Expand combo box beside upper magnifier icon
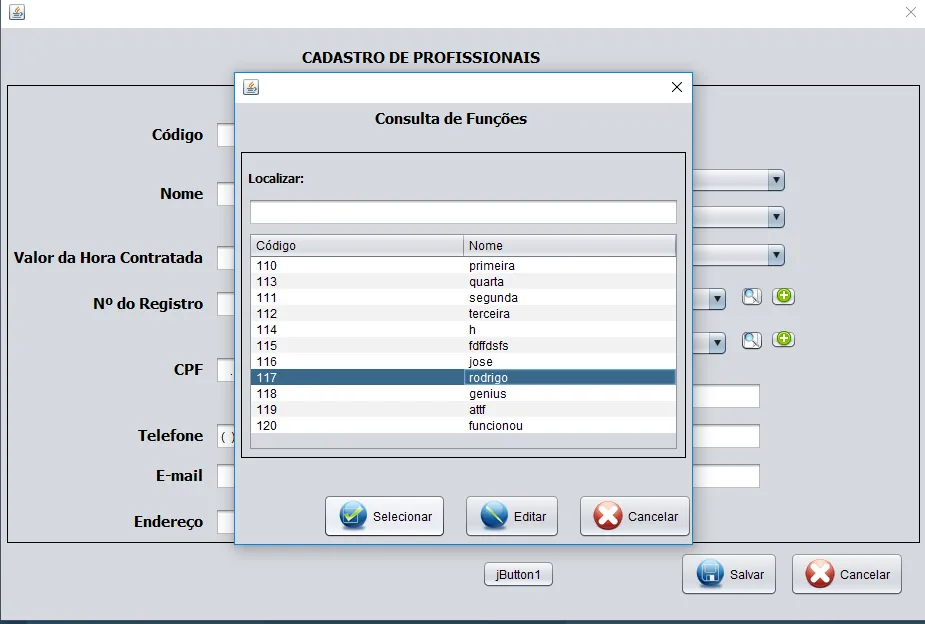Screen dimensions: 925x624 click(717, 298)
